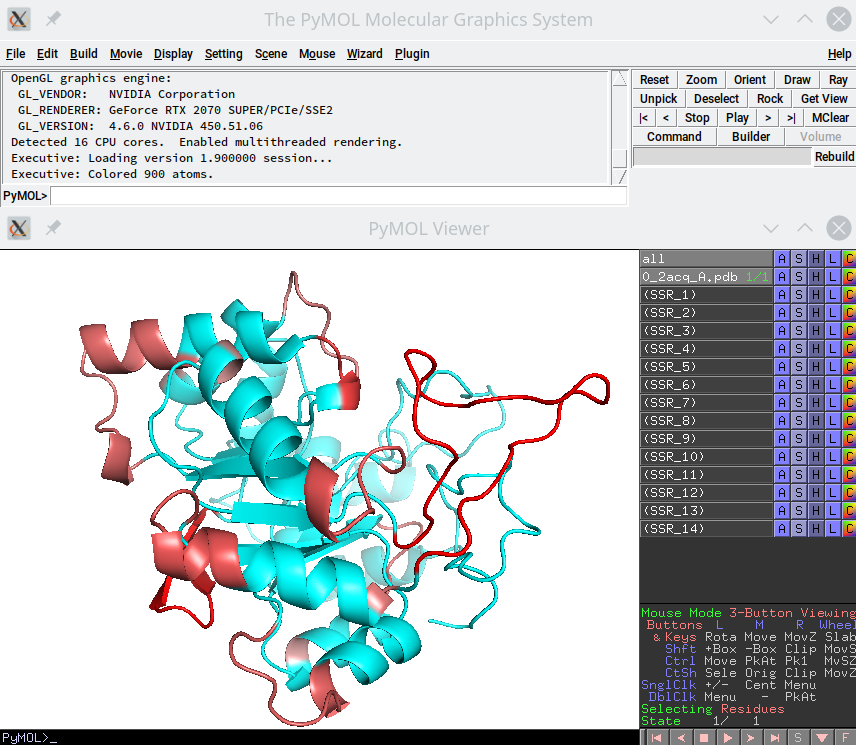The image size is (856, 745).
Task: Click viewer play icon at bottom
Action: click(x=727, y=738)
